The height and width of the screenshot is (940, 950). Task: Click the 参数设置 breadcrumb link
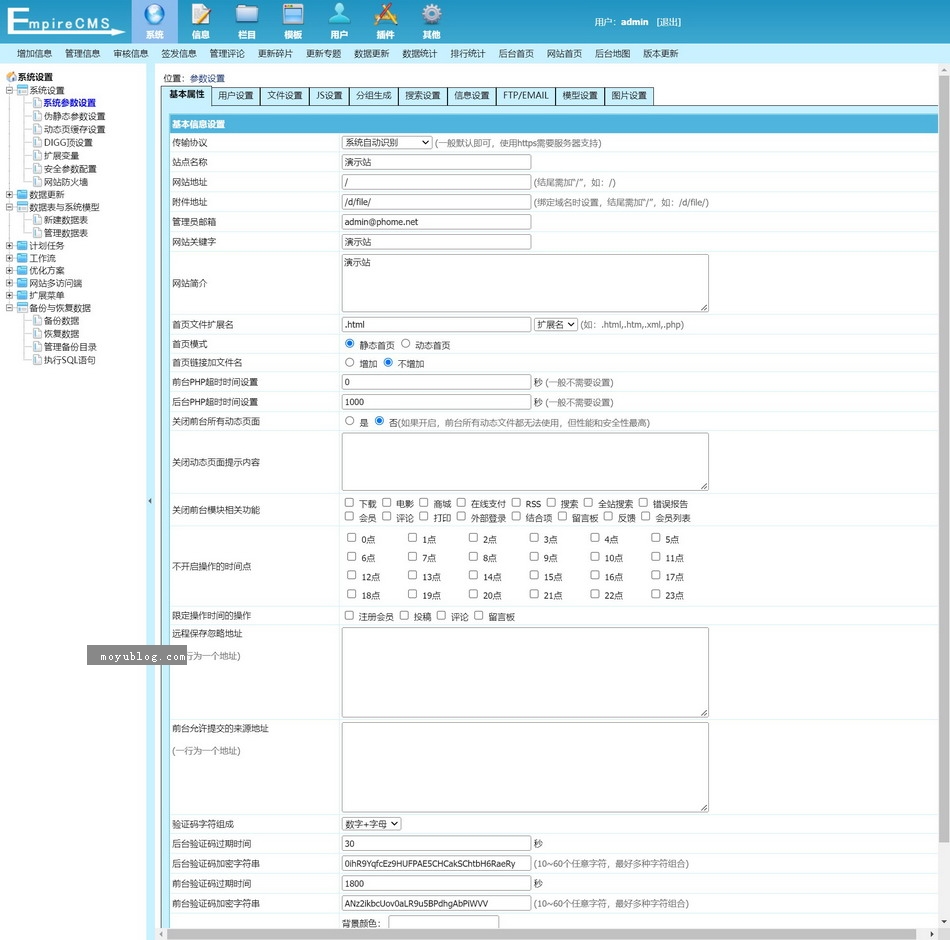click(x=207, y=78)
